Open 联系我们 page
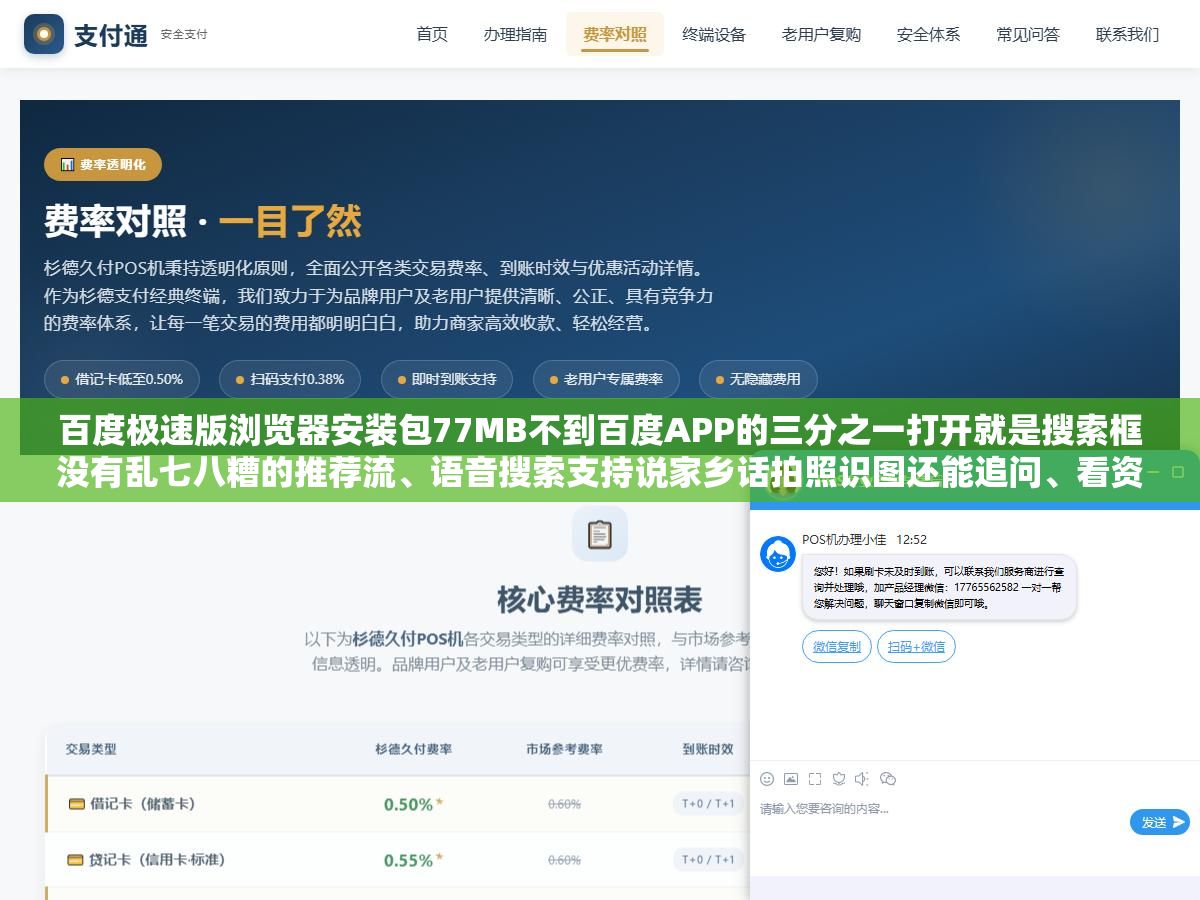This screenshot has width=1200, height=900. point(1127,34)
